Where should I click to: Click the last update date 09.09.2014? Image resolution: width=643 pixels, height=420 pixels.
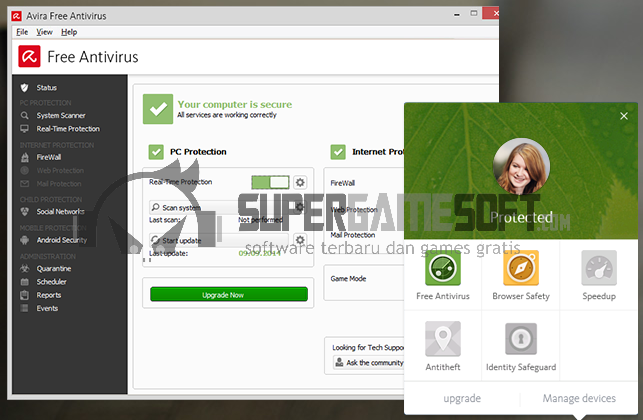pyautogui.click(x=260, y=253)
